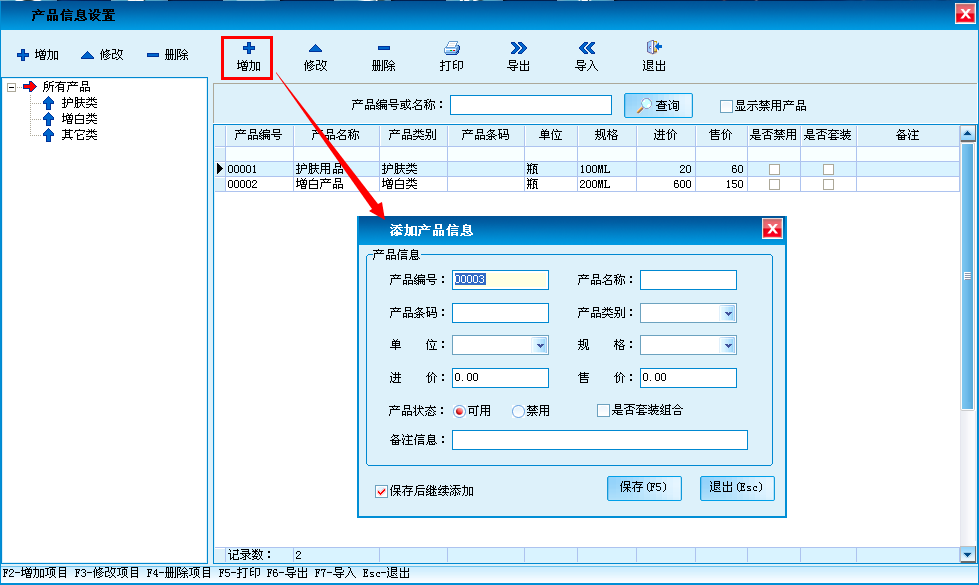
Task: Click the 退出 (Exit) toolbar icon
Action: (x=654, y=48)
